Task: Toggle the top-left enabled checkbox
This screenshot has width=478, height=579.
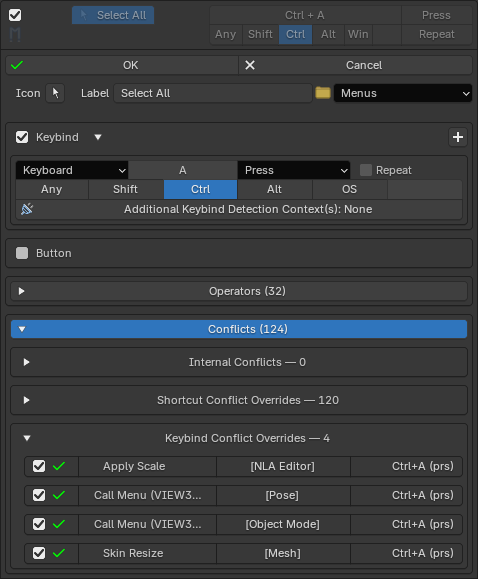Action: [x=15, y=15]
